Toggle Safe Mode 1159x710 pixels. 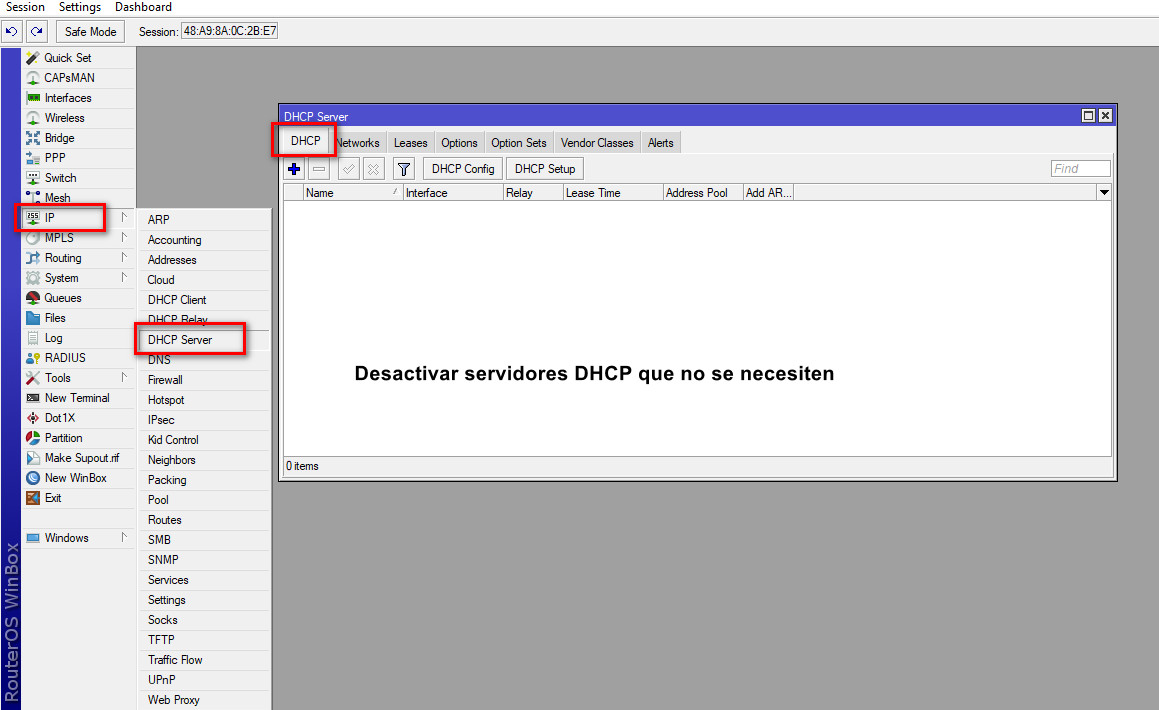[x=89, y=31]
